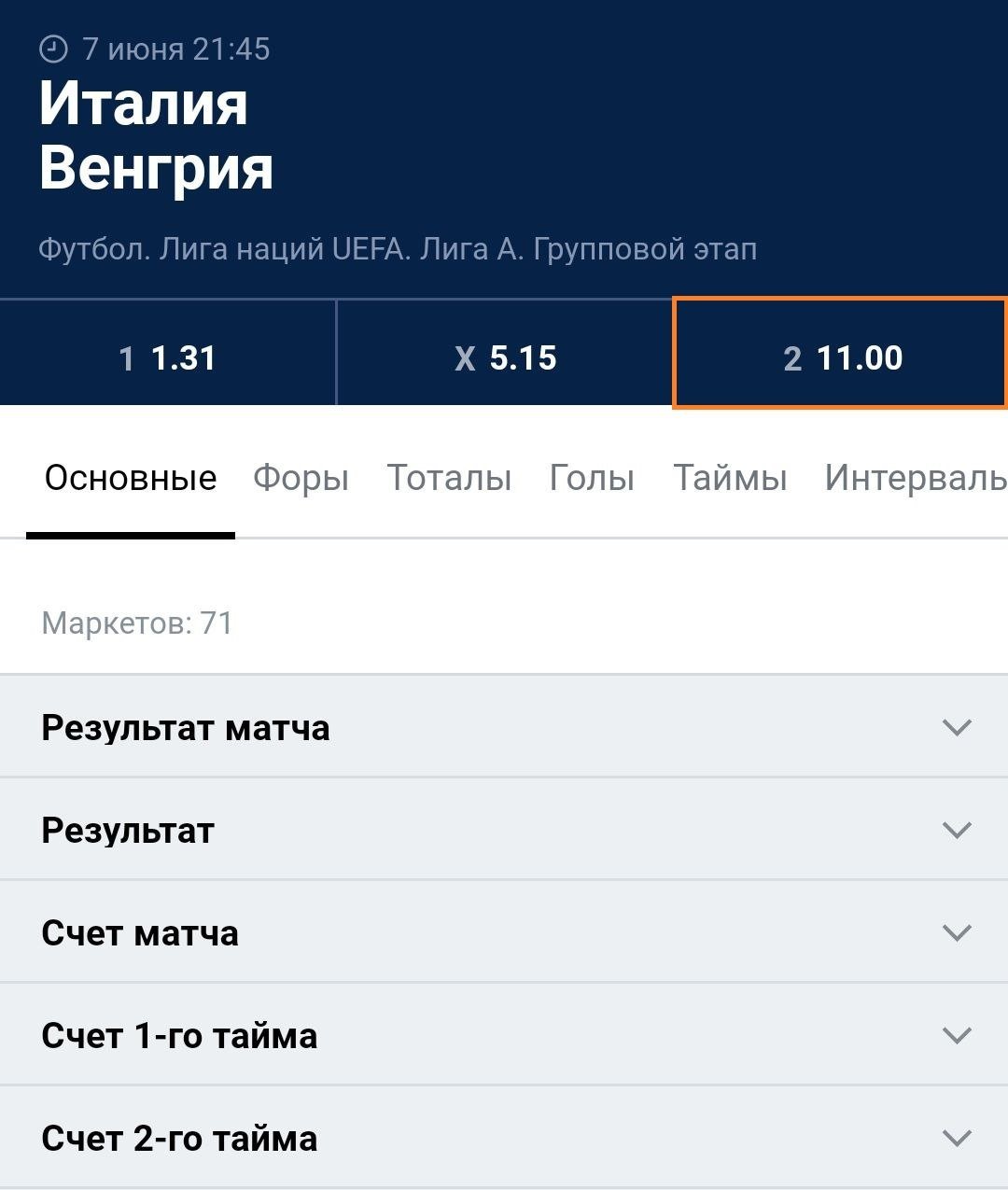Expand the Счет 1-го тайма chevron
1008x1190 pixels.
pyautogui.click(x=957, y=1035)
